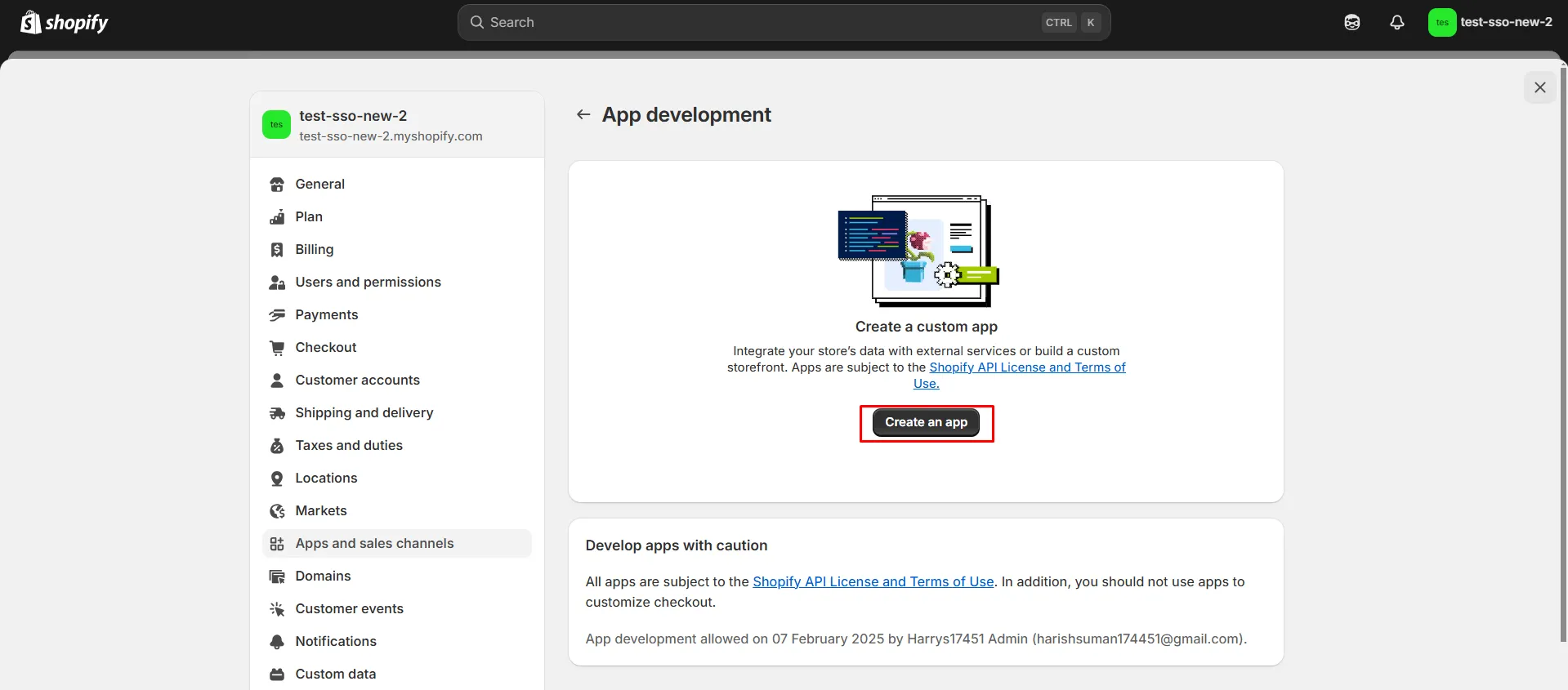Click the Shipping and delivery truck icon

[x=277, y=413]
